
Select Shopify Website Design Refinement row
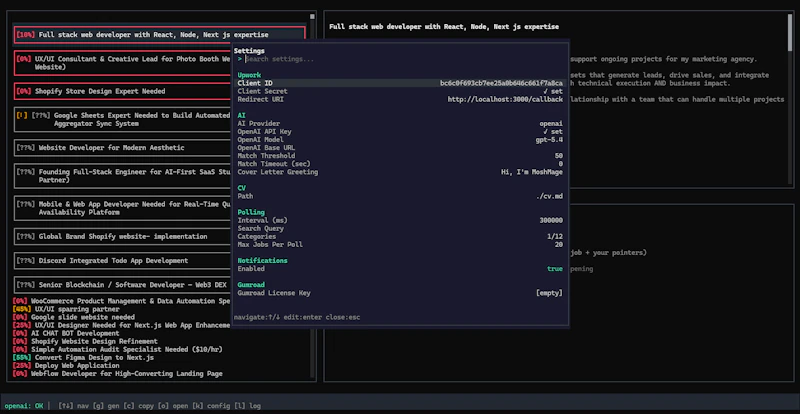point(85,342)
